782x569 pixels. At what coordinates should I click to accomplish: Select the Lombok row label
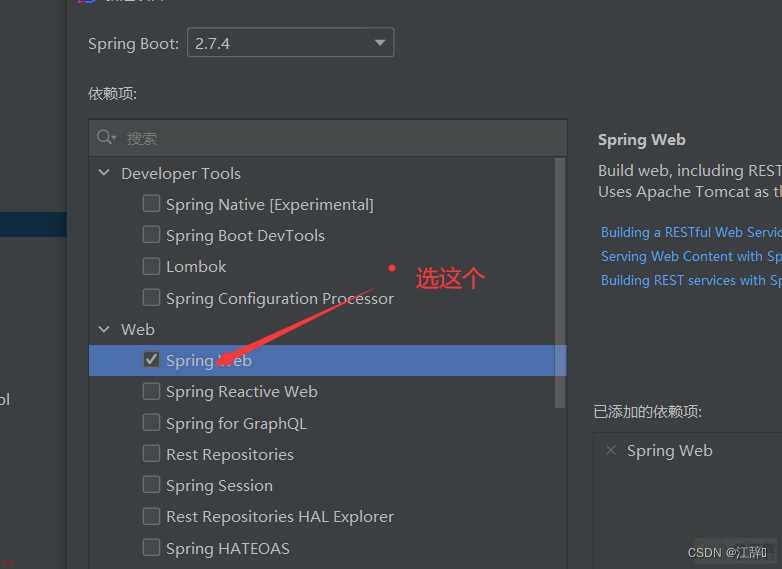coord(196,267)
